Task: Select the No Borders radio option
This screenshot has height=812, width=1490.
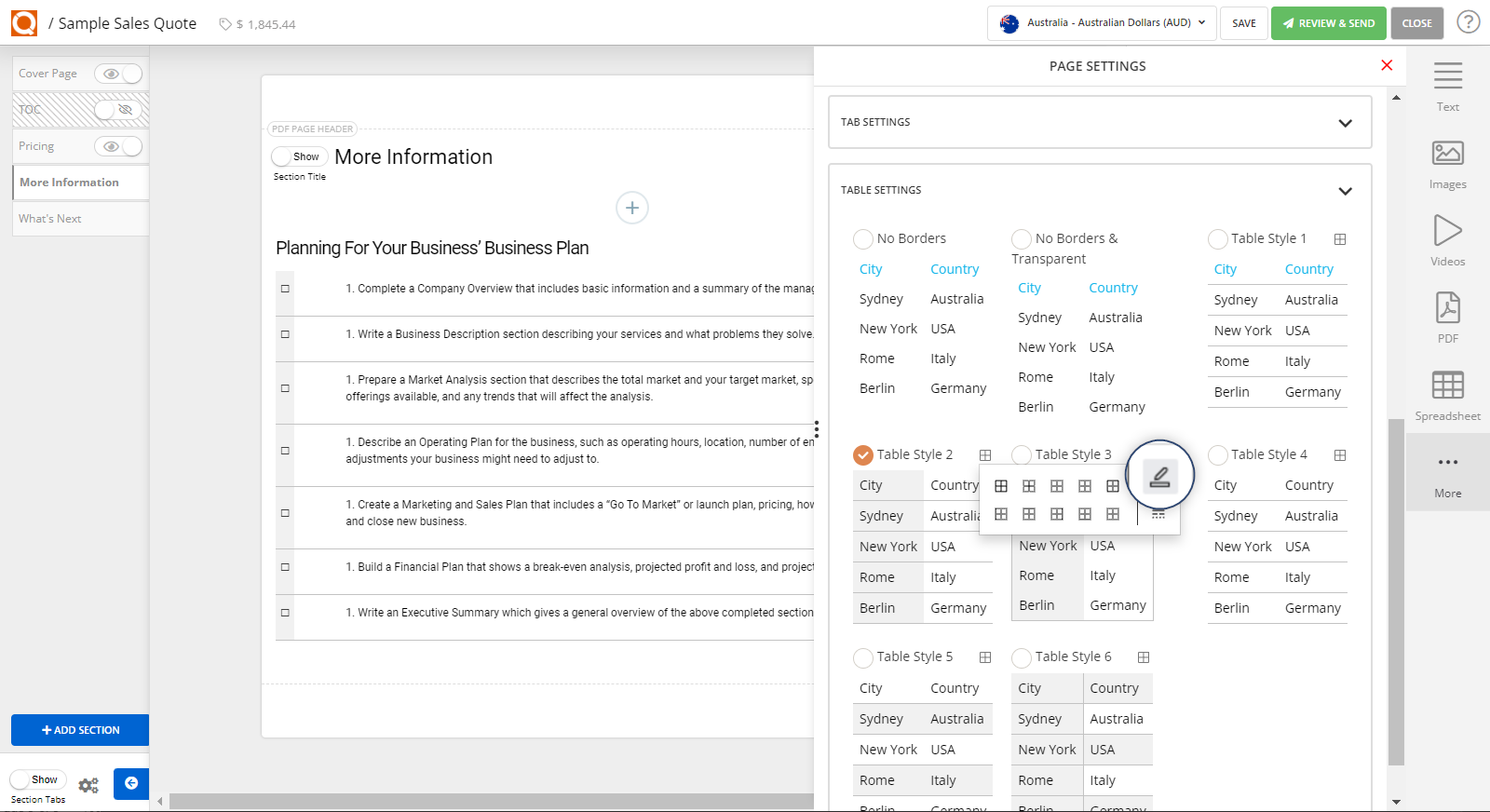Action: point(863,239)
